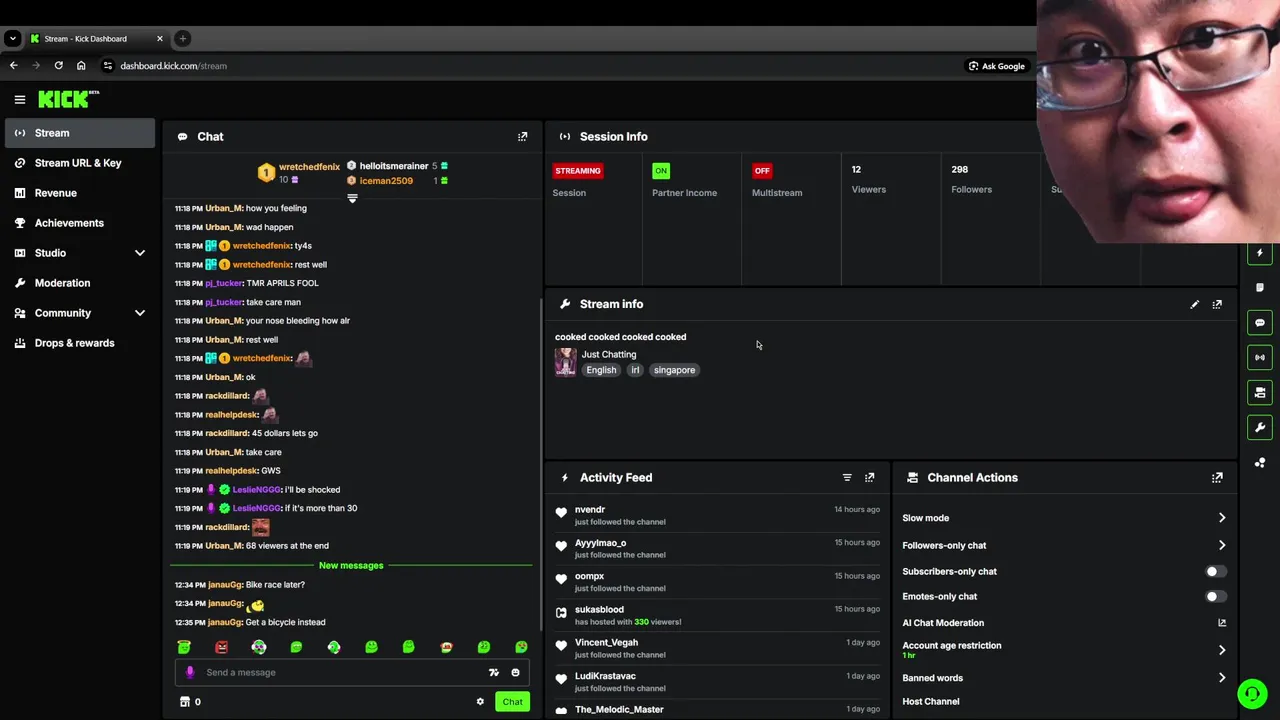Toggle Subscribers-only chat switch
1280x720 pixels.
point(1215,572)
